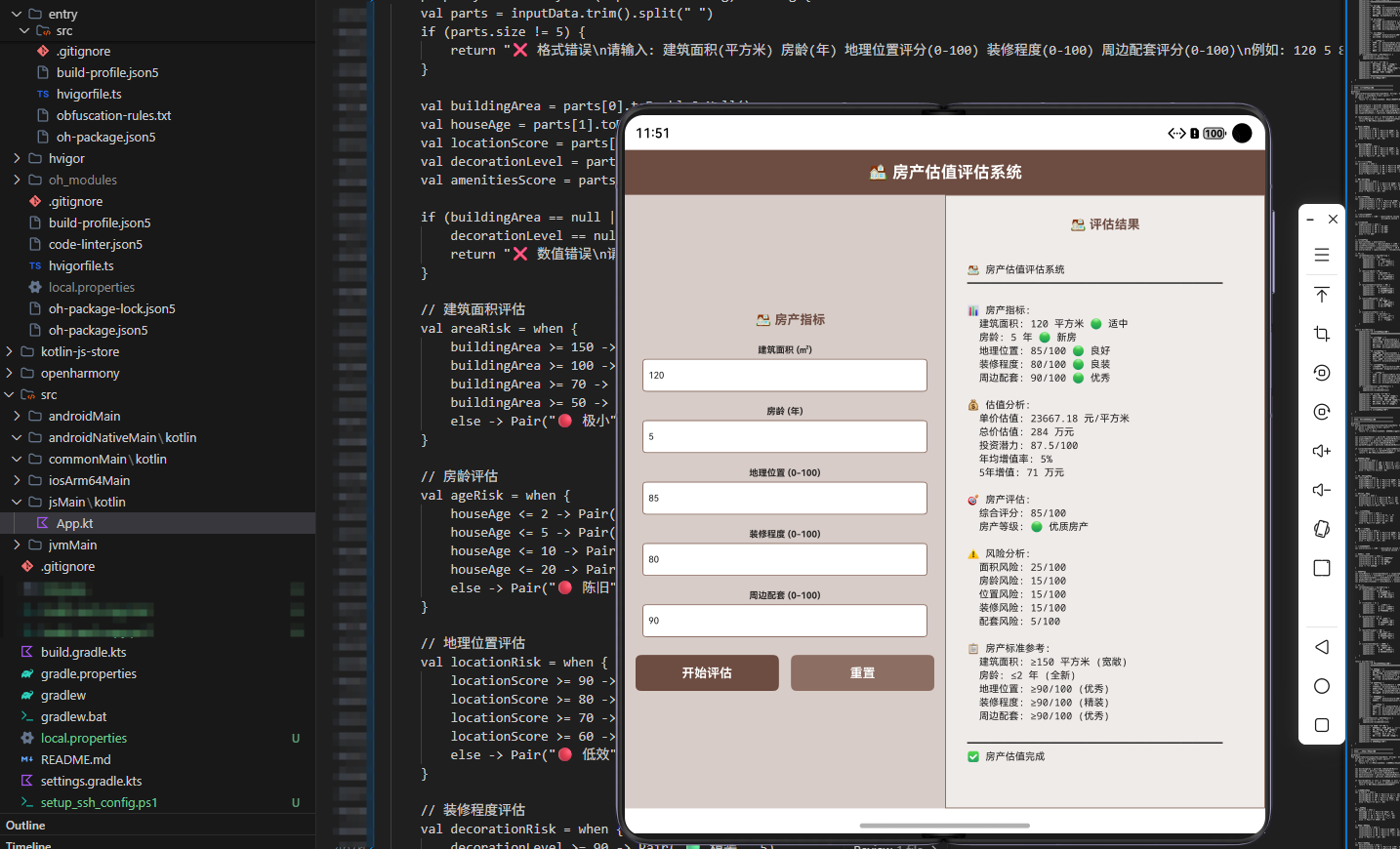Increase the mirrored phone volume
1400x849 pixels.
pos(1321,450)
